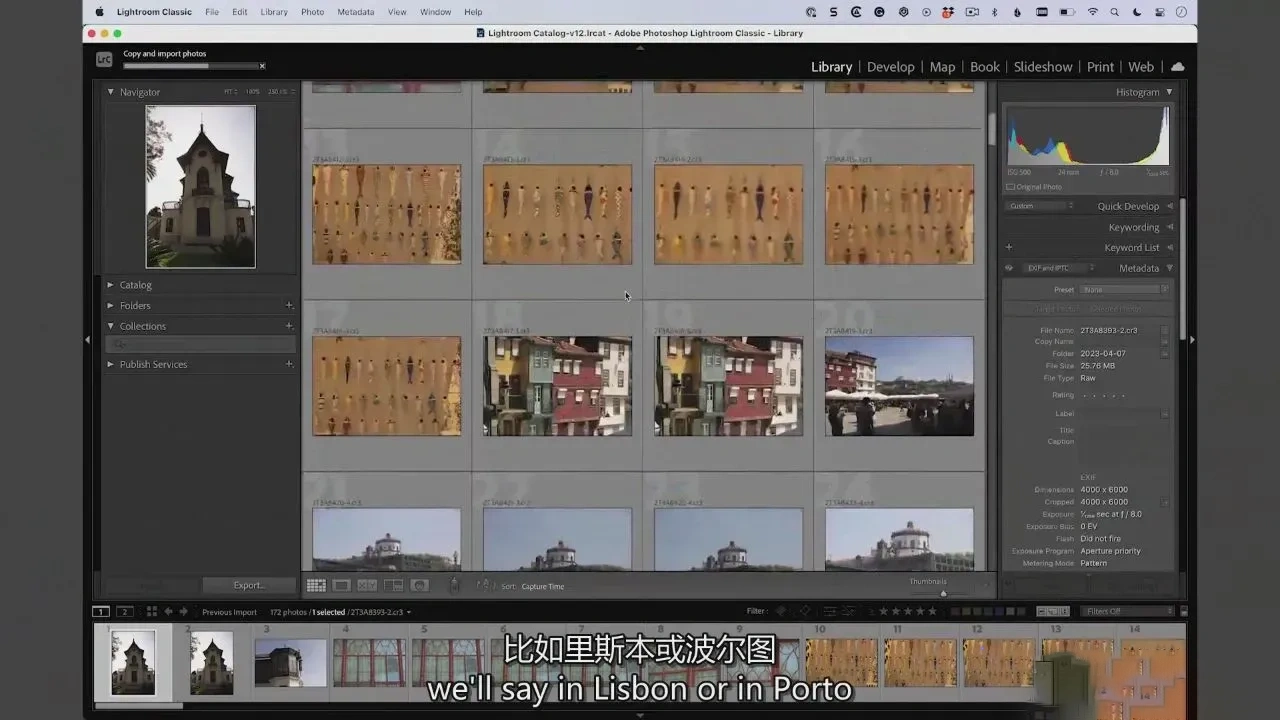Screen dimensions: 1280x720
Task: Open second window display button 2
Action: [125, 612]
